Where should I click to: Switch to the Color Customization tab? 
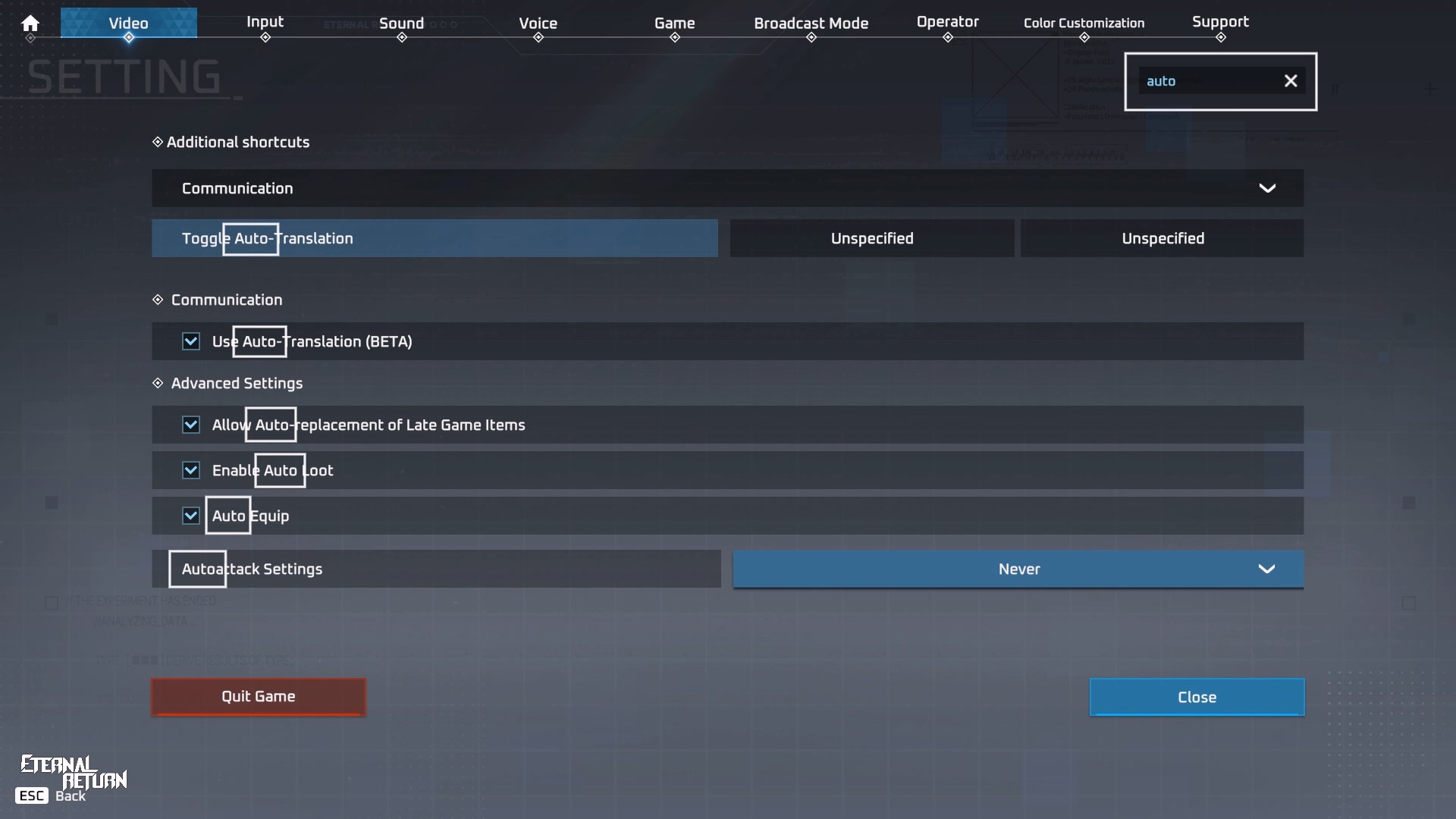click(1084, 24)
